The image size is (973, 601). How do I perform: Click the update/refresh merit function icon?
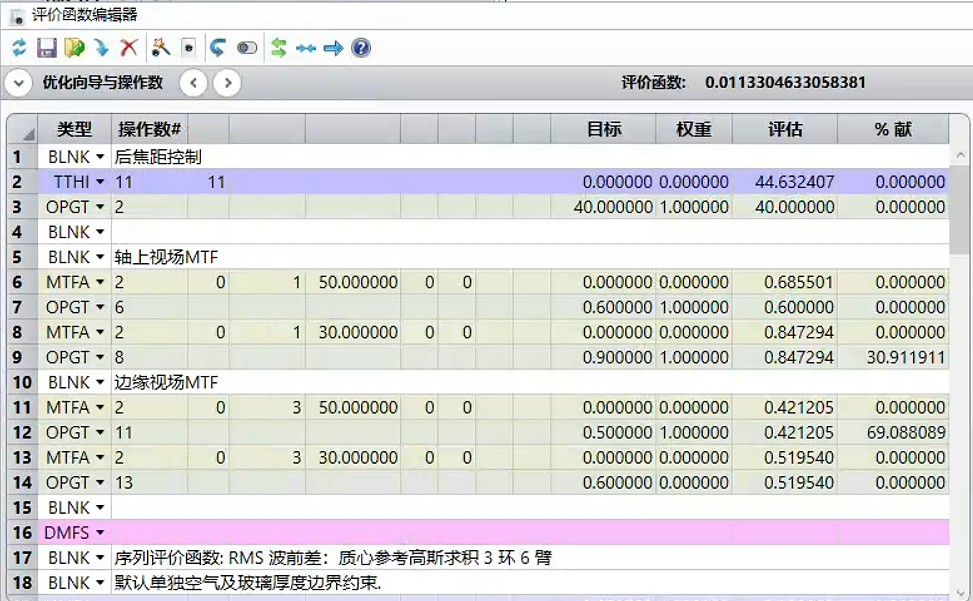(19, 48)
